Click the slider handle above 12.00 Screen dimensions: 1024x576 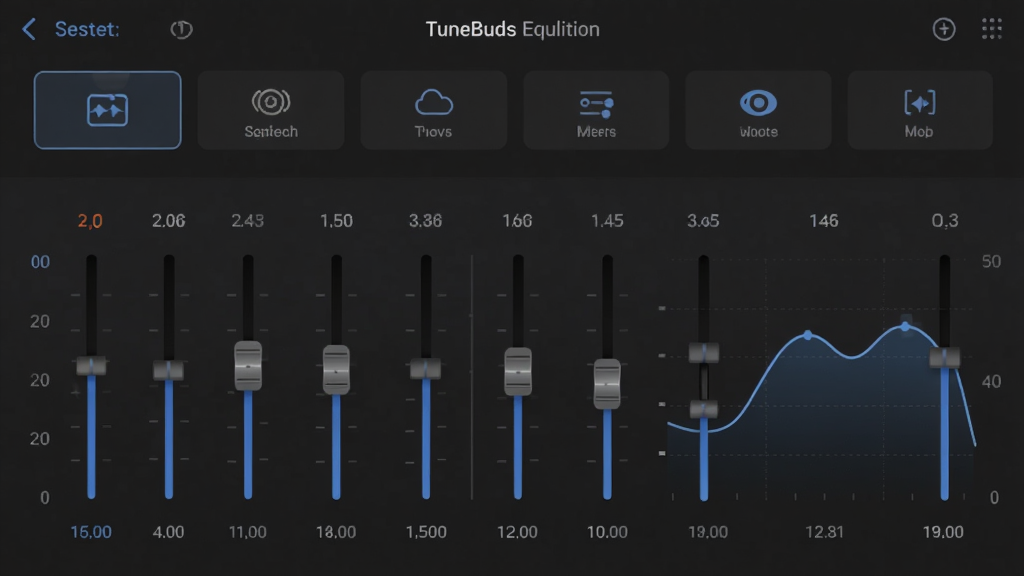coord(518,372)
